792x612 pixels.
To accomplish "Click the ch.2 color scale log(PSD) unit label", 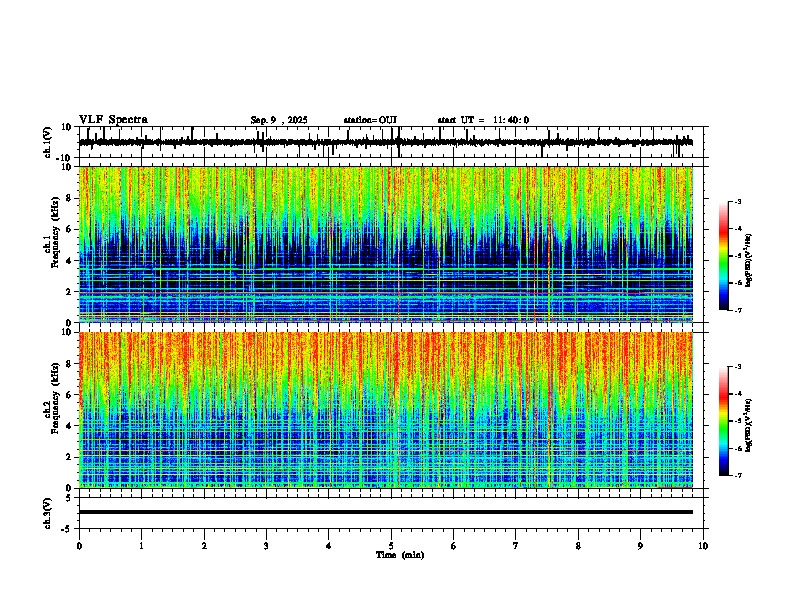I will click(x=749, y=425).
